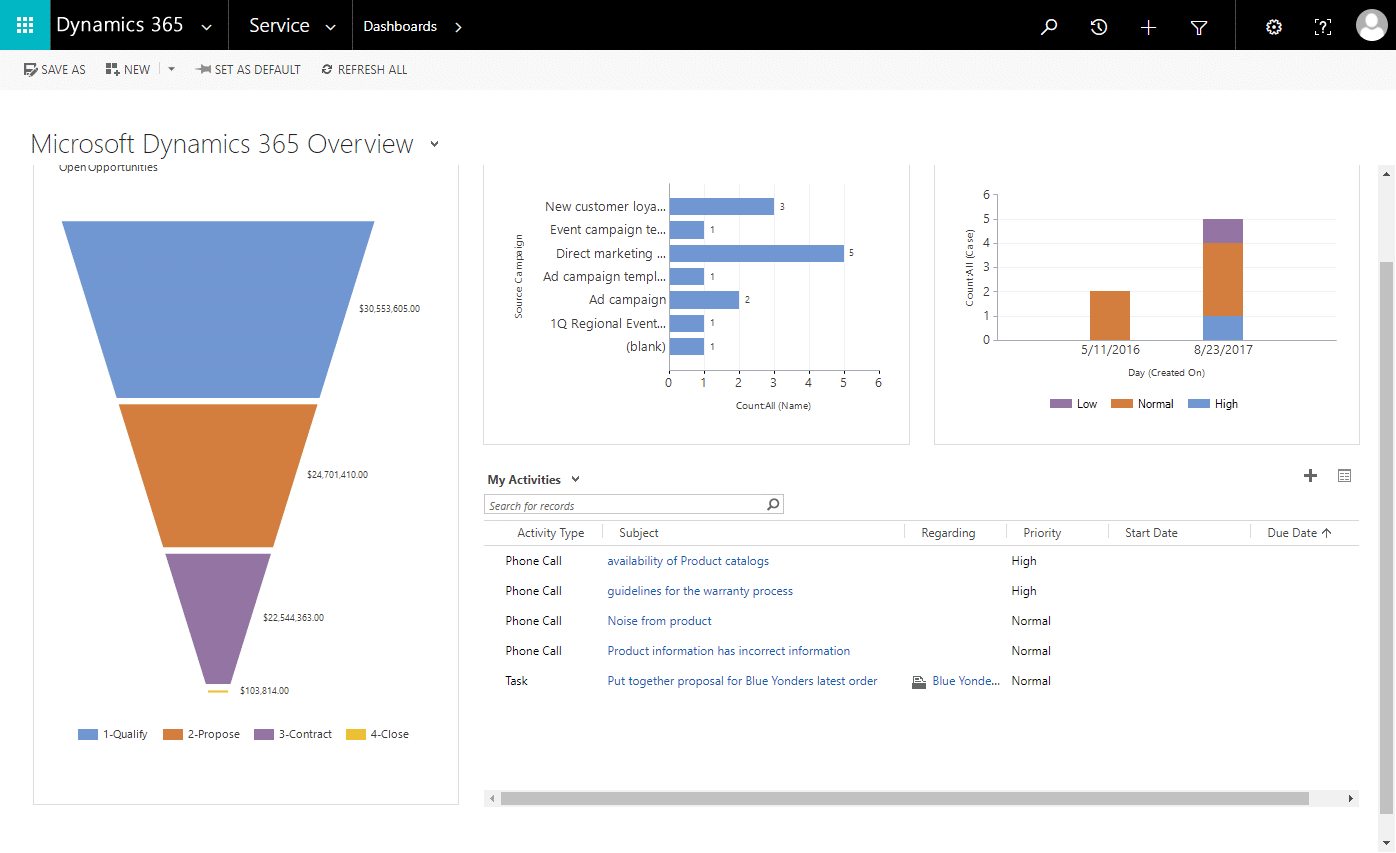Sort by Due Date column header
The height and width of the screenshot is (853, 1396).
tap(1299, 533)
